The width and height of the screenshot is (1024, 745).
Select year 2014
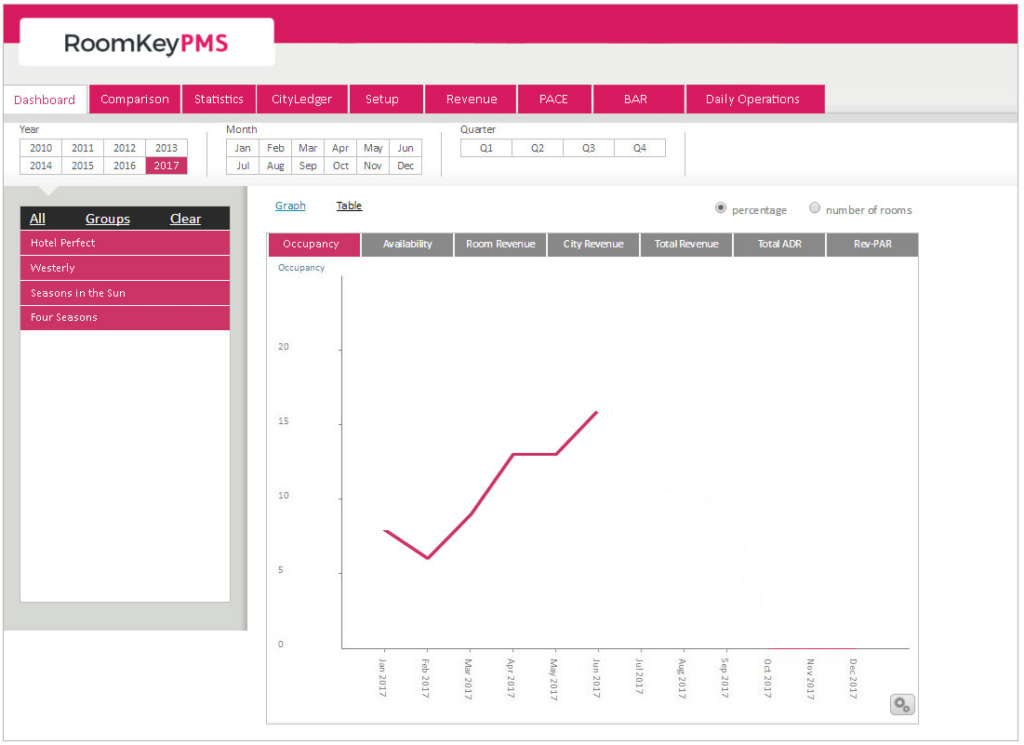40,166
